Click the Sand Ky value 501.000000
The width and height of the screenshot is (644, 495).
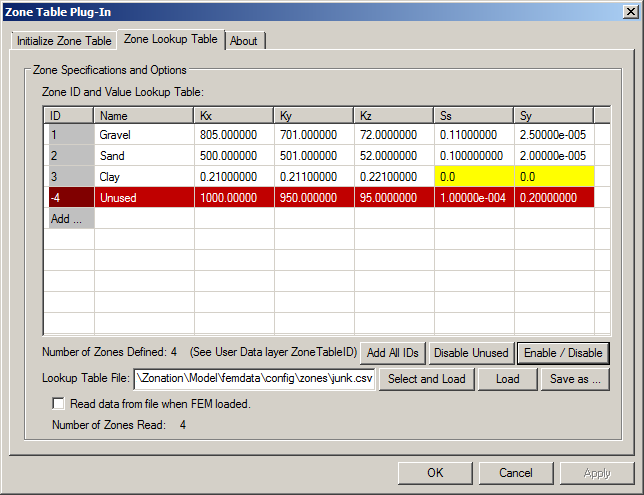point(314,156)
